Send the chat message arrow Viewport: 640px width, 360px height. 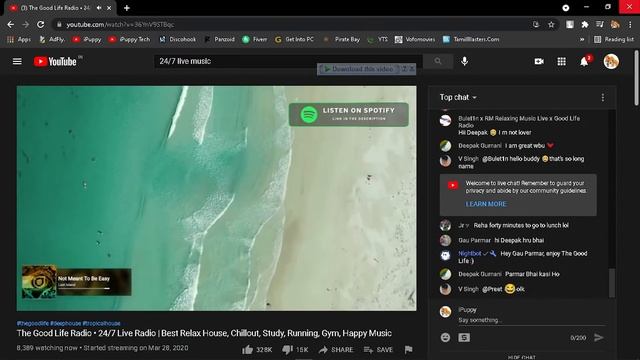pos(599,338)
